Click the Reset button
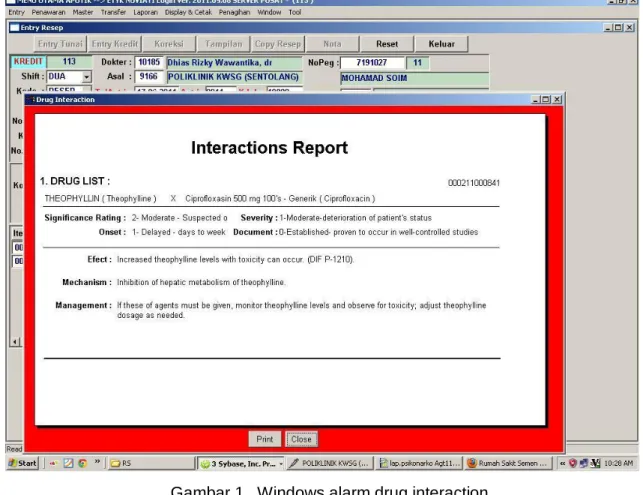 [387, 44]
